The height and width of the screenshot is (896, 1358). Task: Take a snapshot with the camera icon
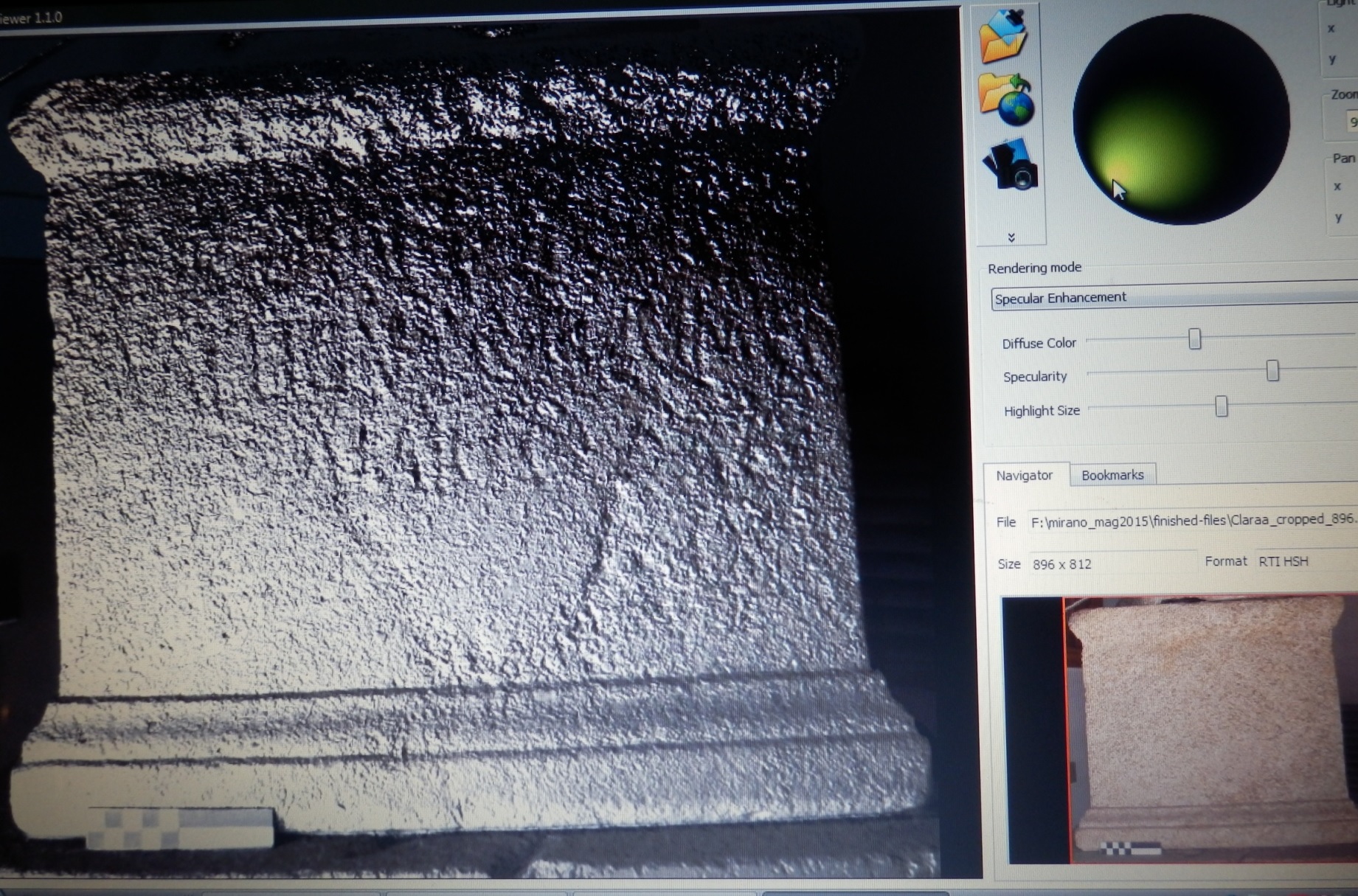point(1011,164)
